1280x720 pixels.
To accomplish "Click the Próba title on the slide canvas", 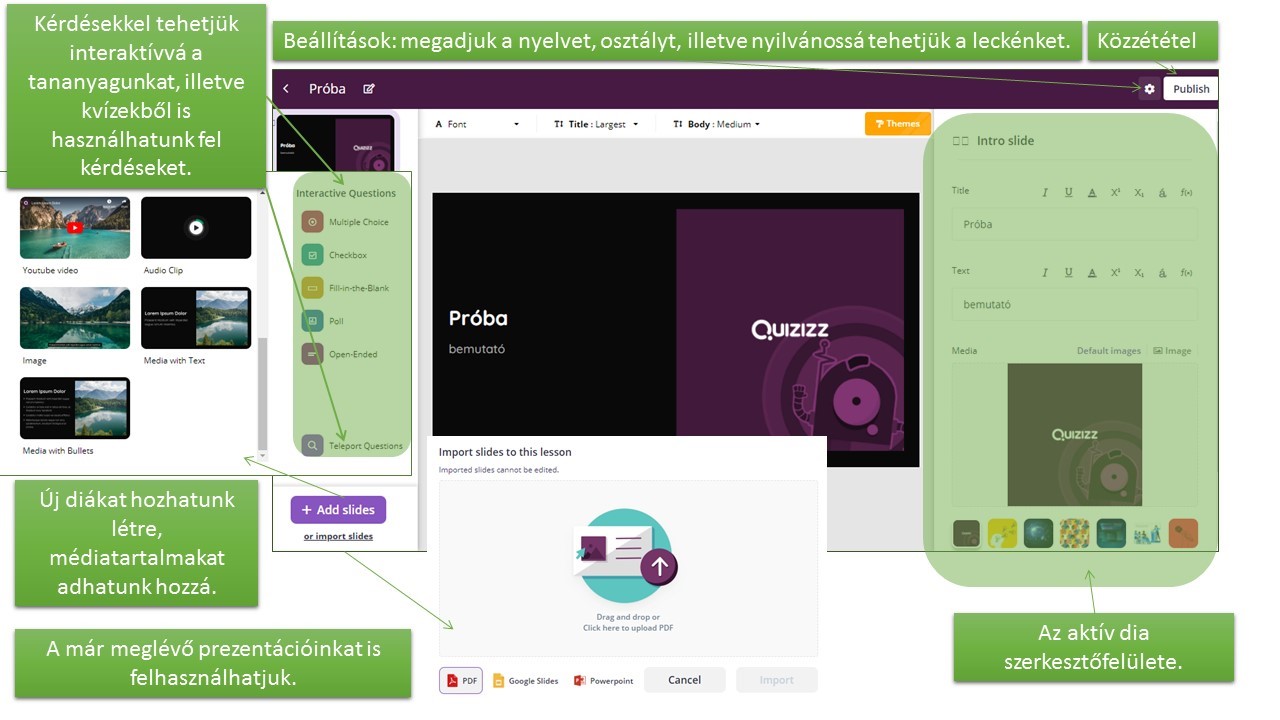I will click(x=478, y=318).
